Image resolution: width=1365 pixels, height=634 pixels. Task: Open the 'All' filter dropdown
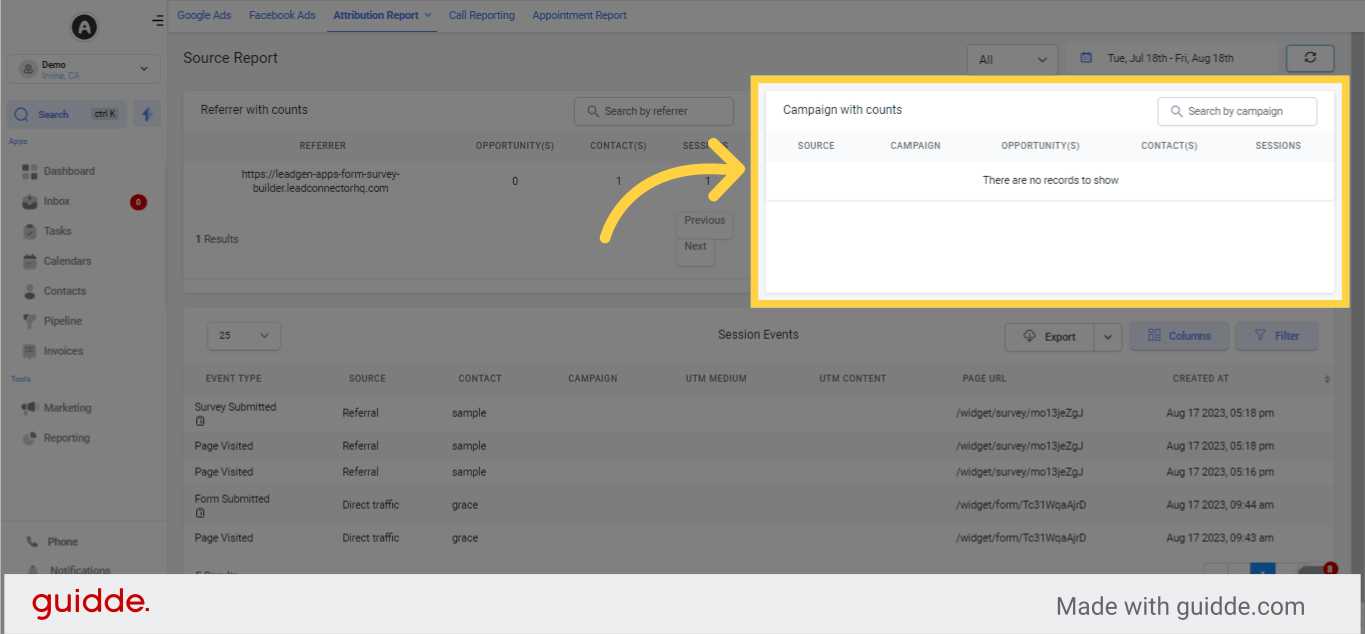click(1011, 59)
